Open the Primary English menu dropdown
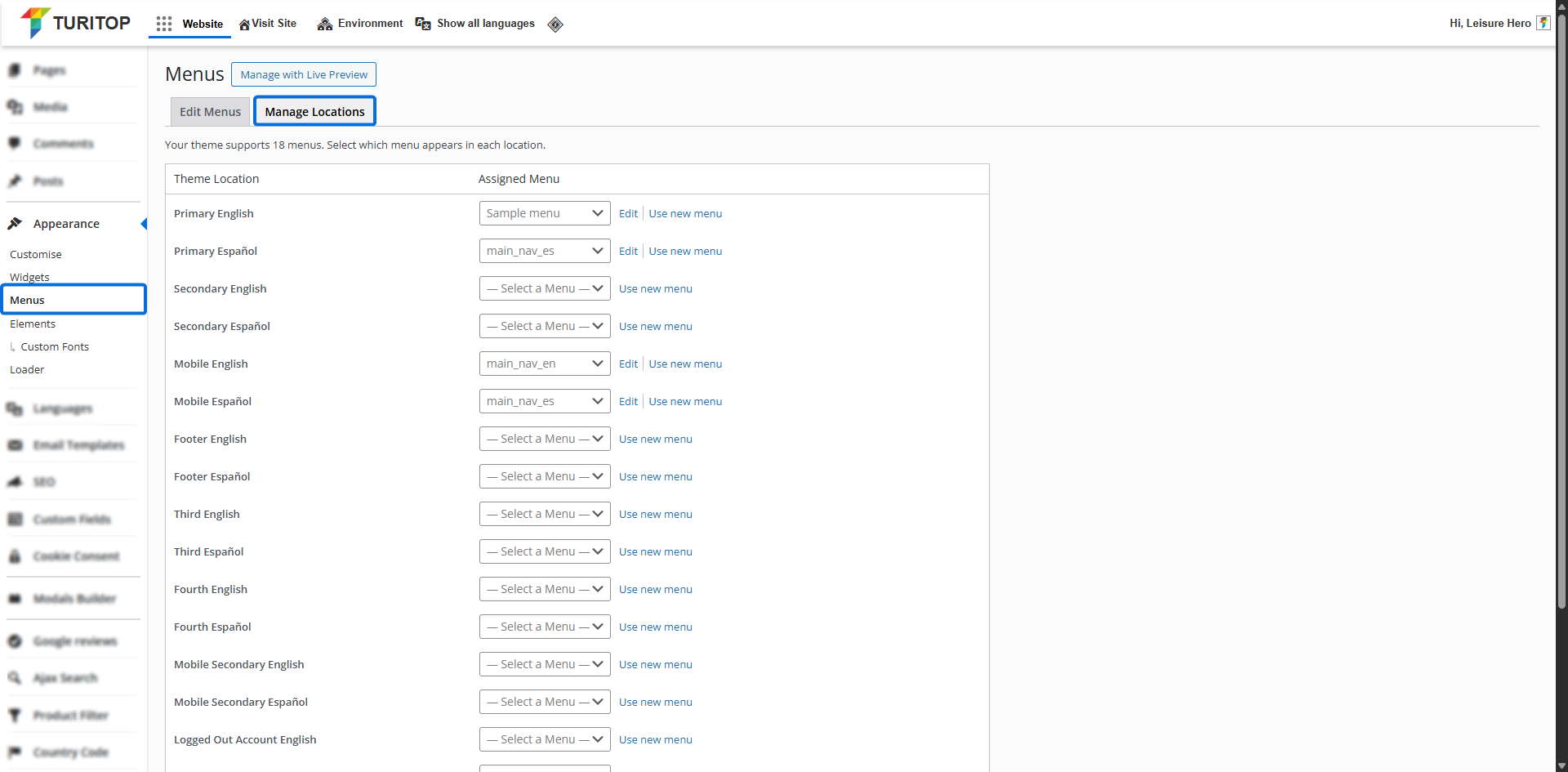 [x=544, y=213]
